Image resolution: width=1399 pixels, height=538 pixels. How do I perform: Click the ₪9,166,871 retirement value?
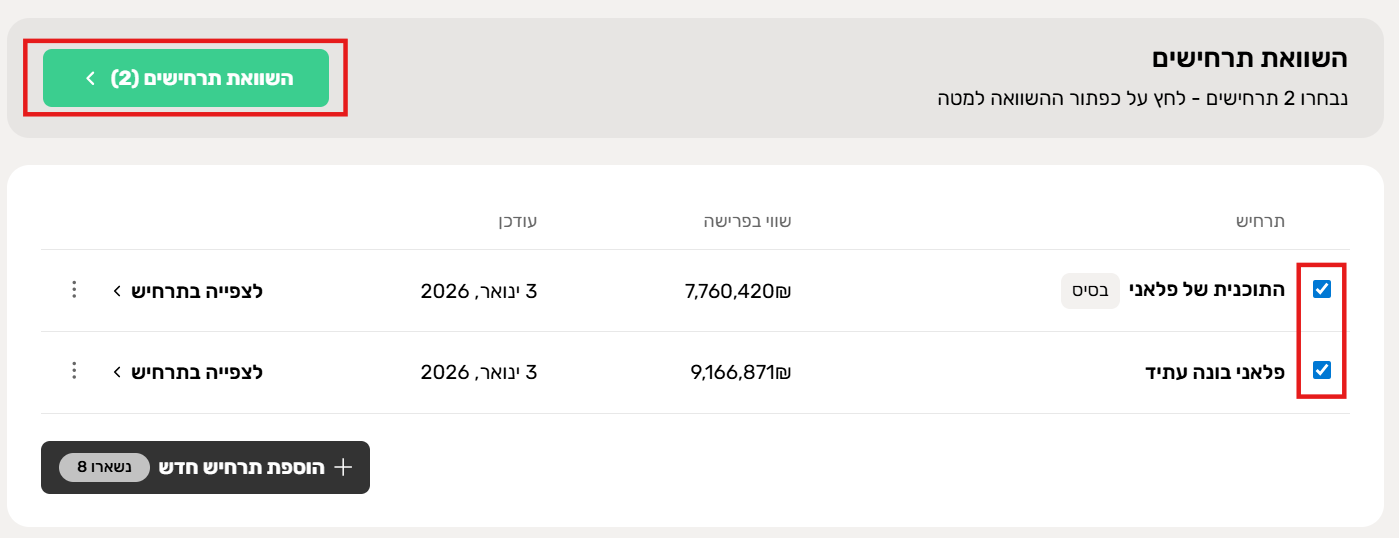click(740, 372)
